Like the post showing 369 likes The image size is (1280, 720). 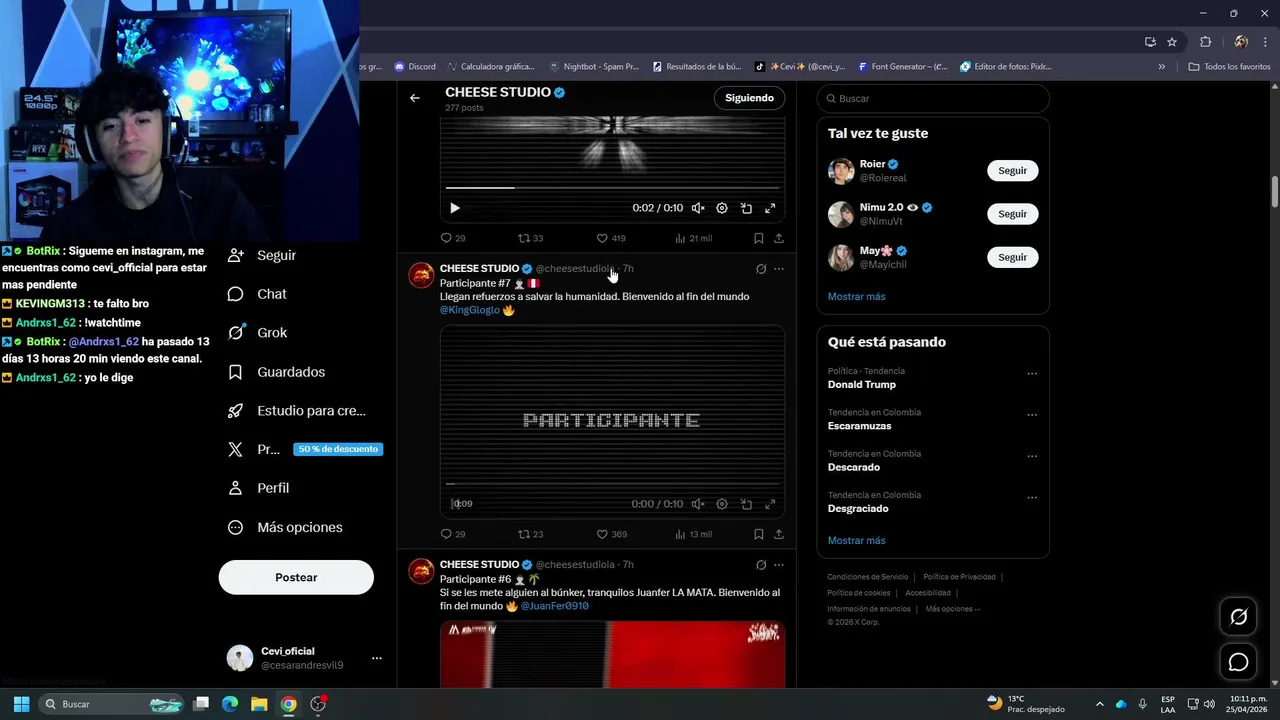tap(611, 534)
